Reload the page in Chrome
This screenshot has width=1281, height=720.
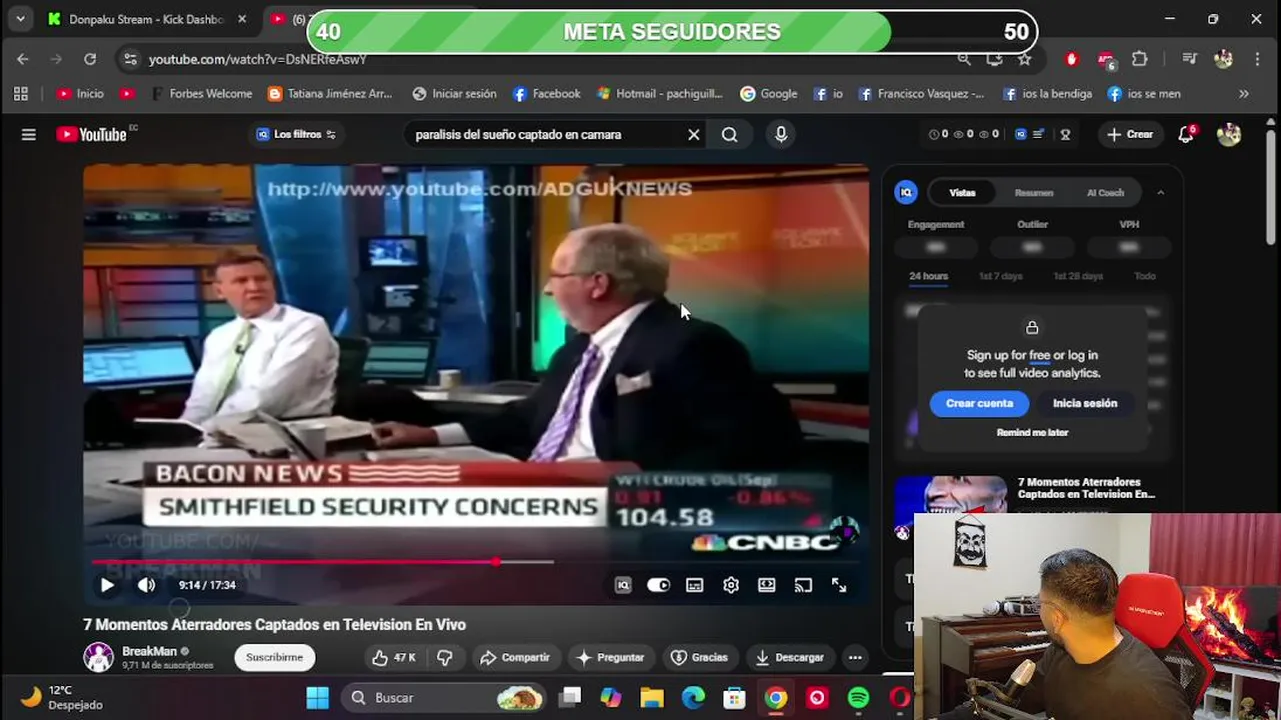point(90,59)
